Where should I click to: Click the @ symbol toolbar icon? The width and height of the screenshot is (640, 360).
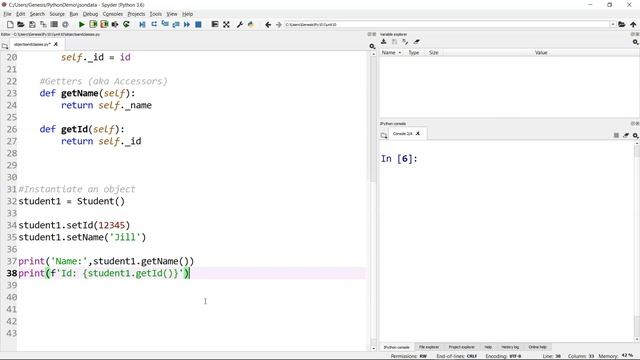click(65, 24)
